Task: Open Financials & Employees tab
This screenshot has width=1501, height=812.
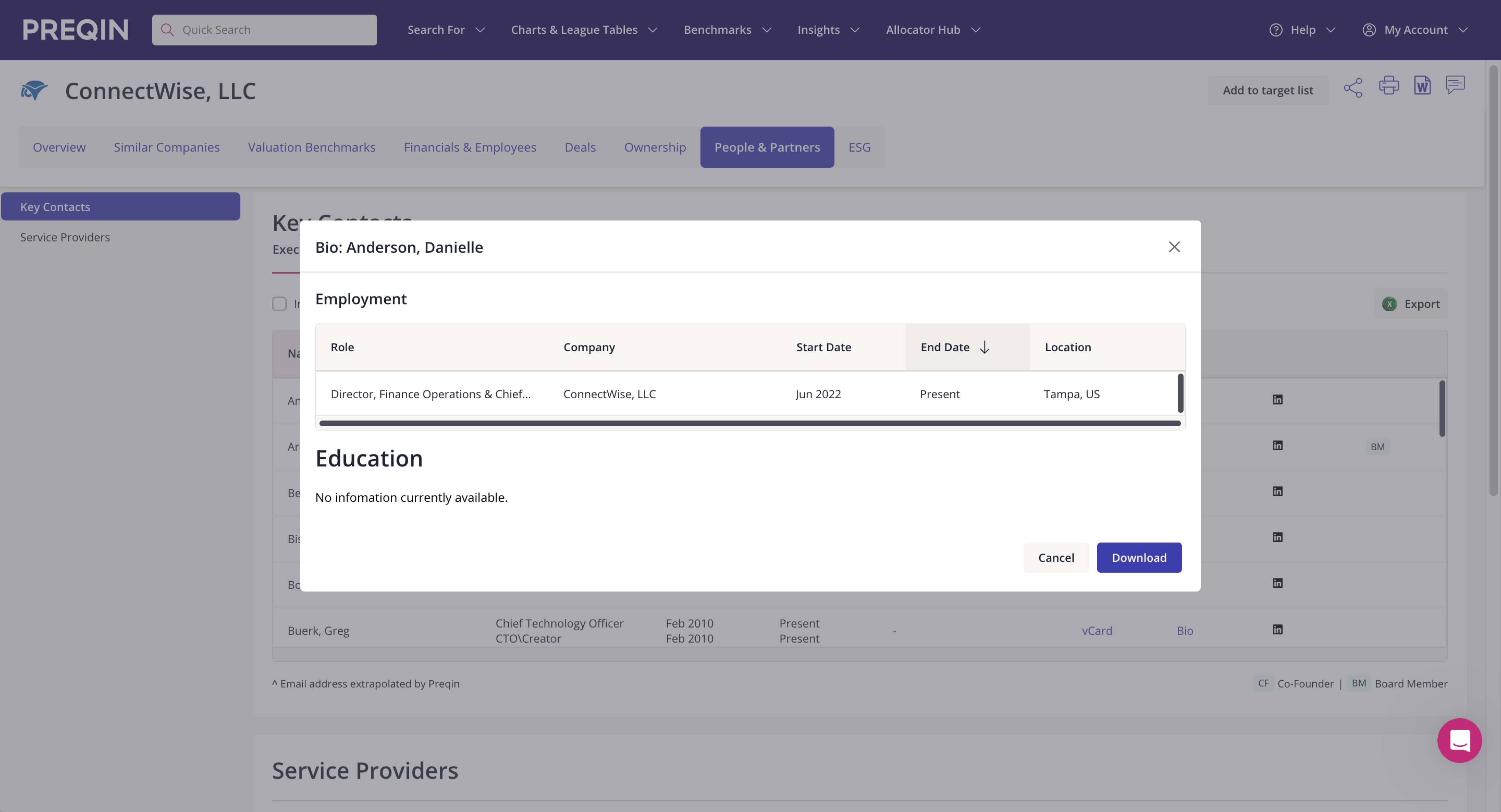Action: coord(470,147)
